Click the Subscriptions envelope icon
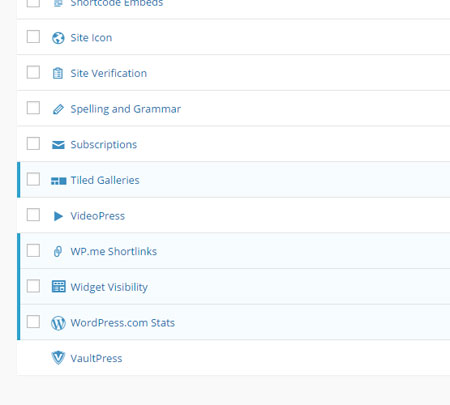This screenshot has width=450, height=405. [x=58, y=145]
